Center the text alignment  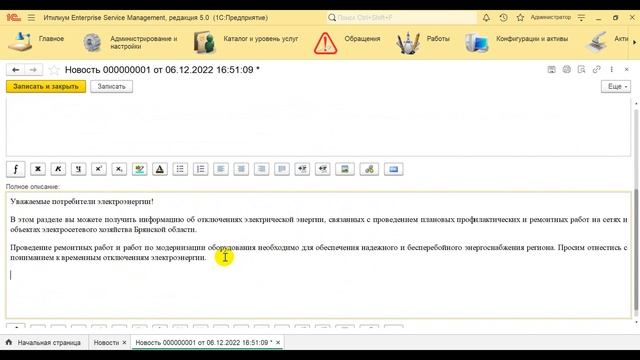point(241,169)
